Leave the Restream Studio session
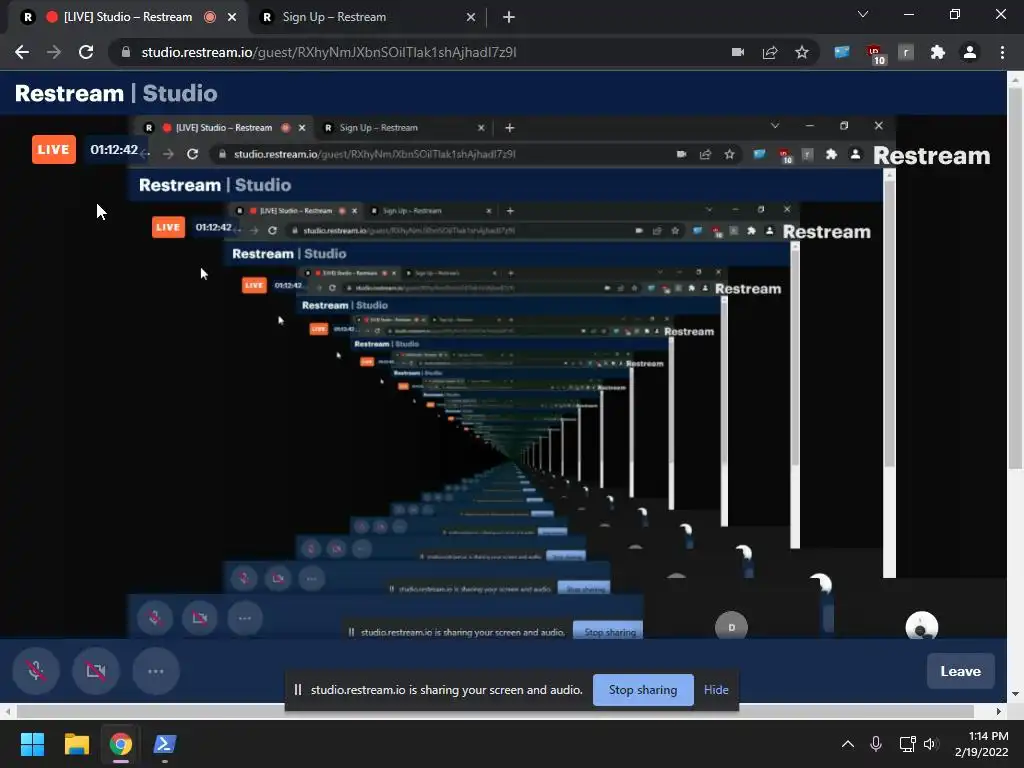The width and height of the screenshot is (1024, 768). click(960, 671)
